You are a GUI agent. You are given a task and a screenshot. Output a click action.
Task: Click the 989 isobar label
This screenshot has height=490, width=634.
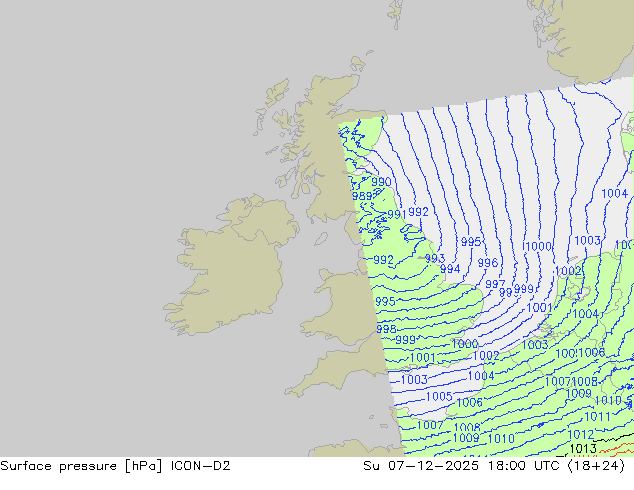(362, 196)
